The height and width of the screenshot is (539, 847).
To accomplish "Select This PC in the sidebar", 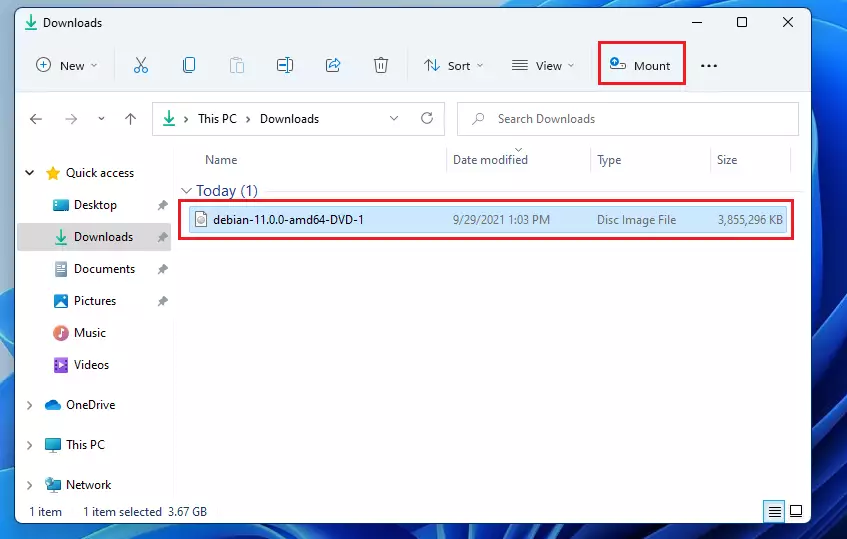I will (x=85, y=444).
